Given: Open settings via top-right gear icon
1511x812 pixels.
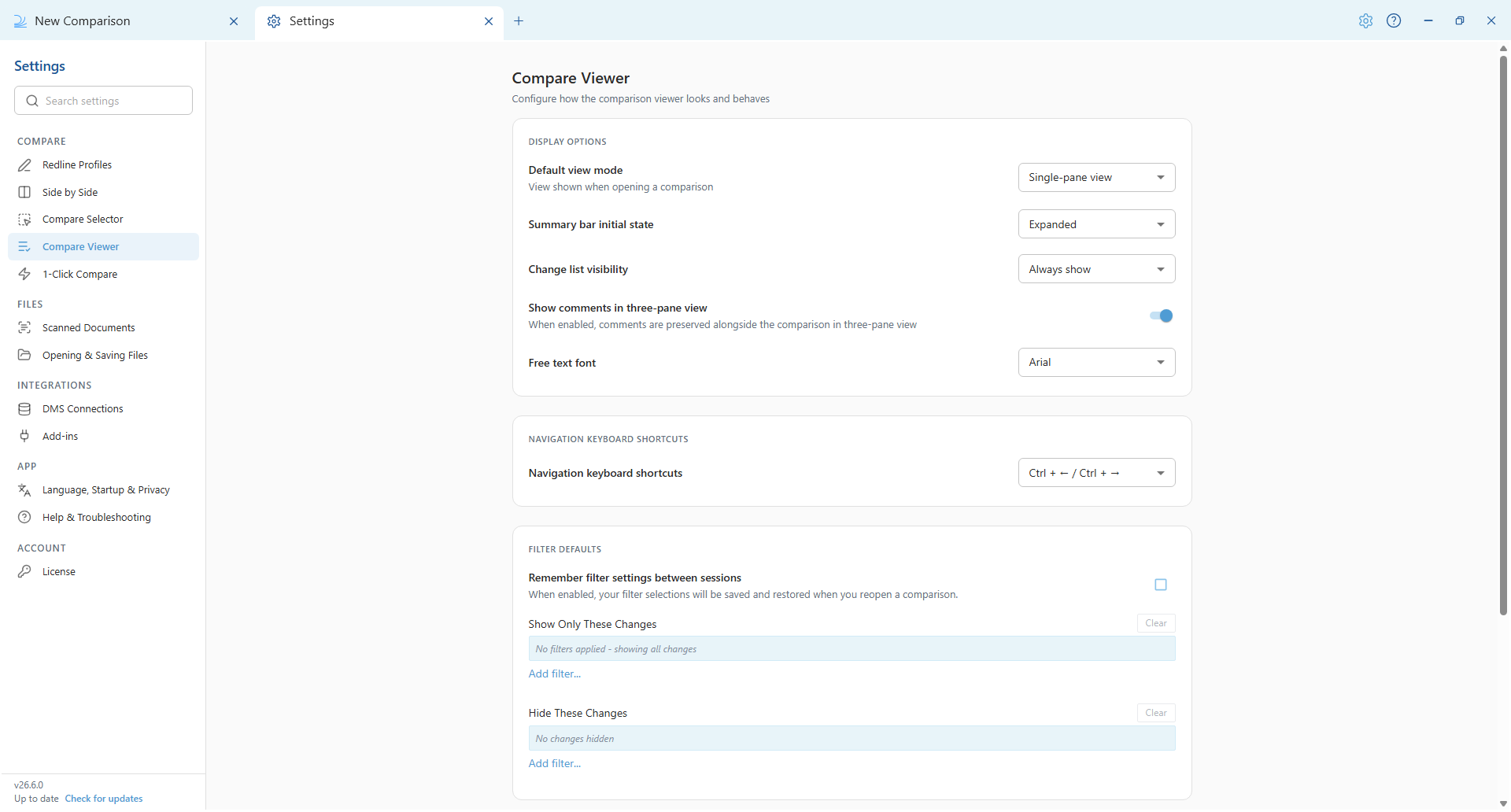Looking at the screenshot, I should pyautogui.click(x=1365, y=21).
